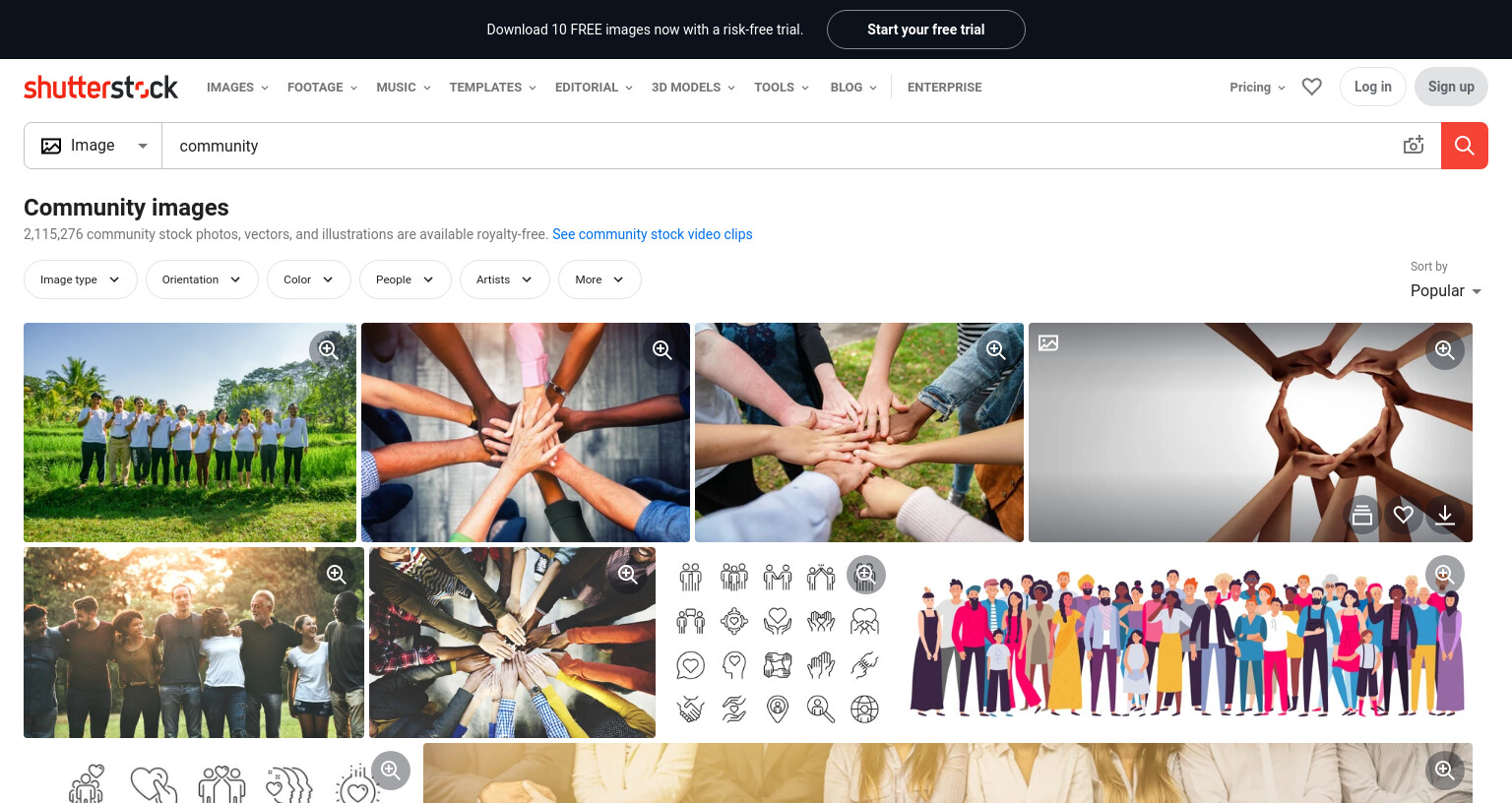Click the search-by-image camera icon
The width and height of the screenshot is (1512, 803).
(x=1414, y=146)
